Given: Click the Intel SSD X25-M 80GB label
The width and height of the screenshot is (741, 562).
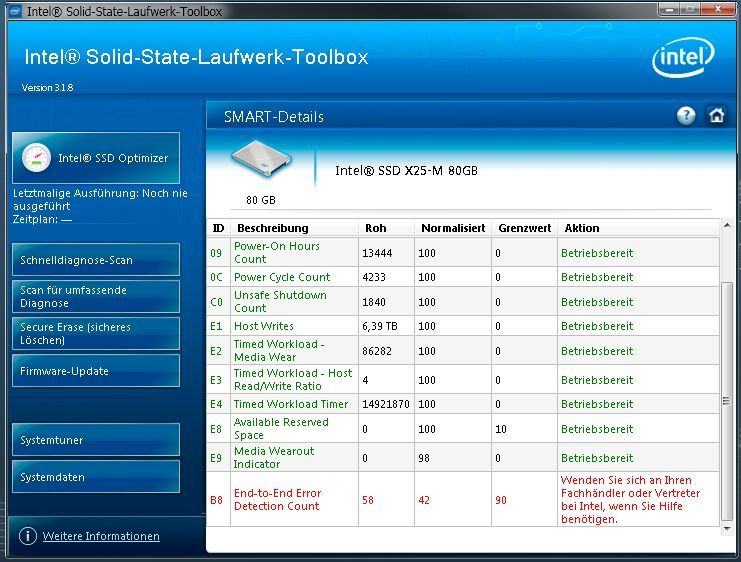Looking at the screenshot, I should [x=406, y=171].
